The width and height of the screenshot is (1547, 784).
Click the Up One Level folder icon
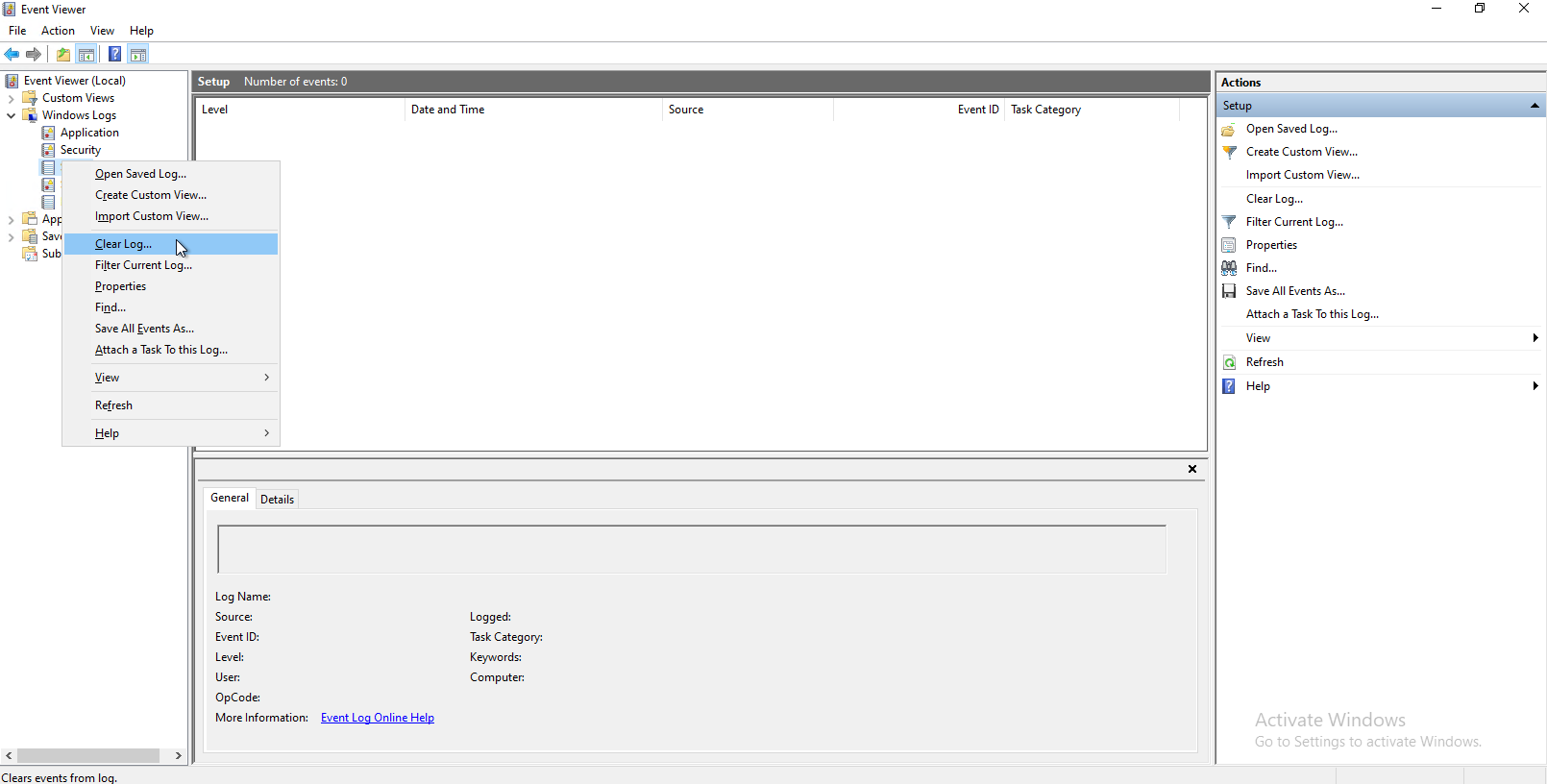point(63,55)
